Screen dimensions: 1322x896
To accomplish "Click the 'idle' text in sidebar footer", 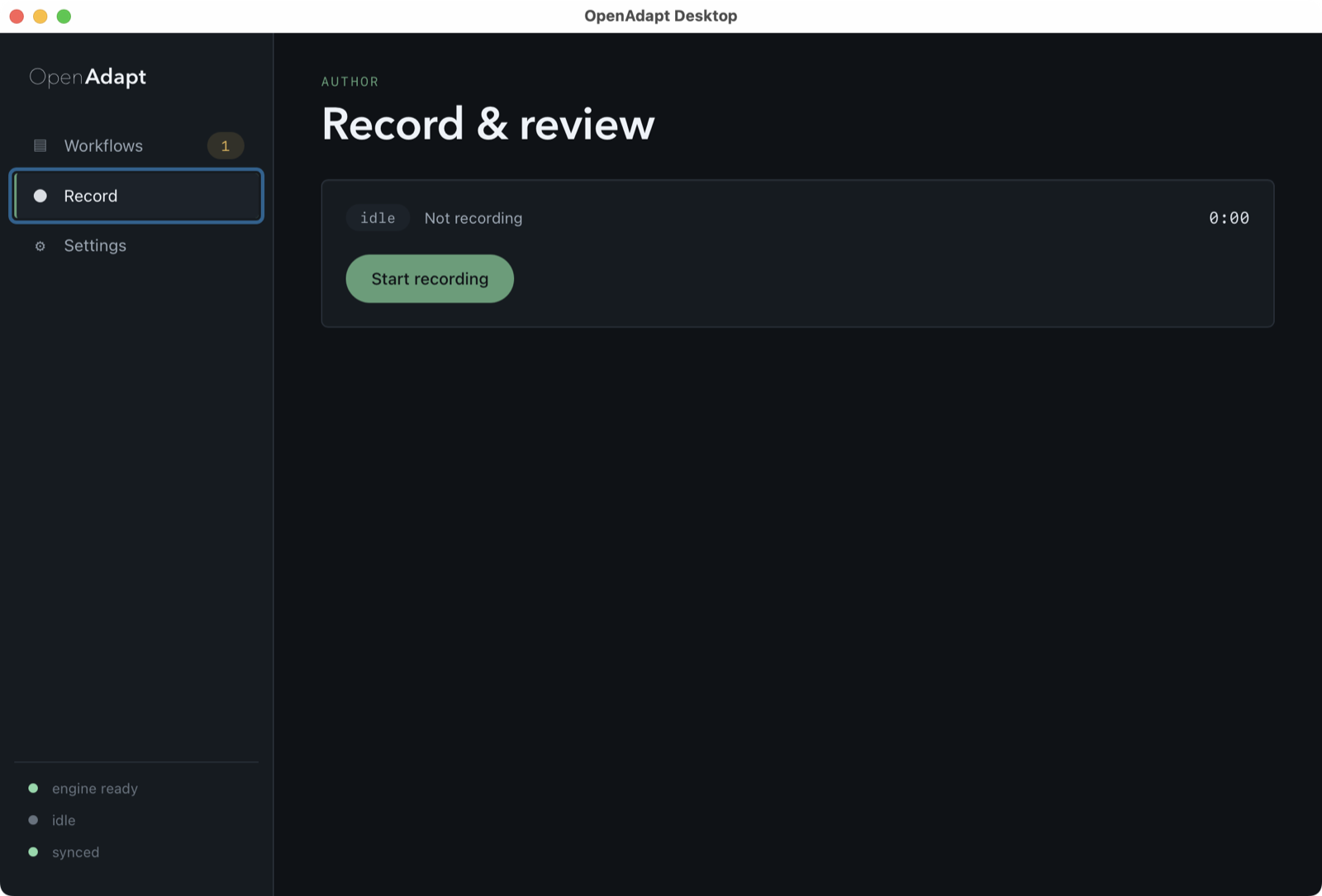I will tap(64, 820).
